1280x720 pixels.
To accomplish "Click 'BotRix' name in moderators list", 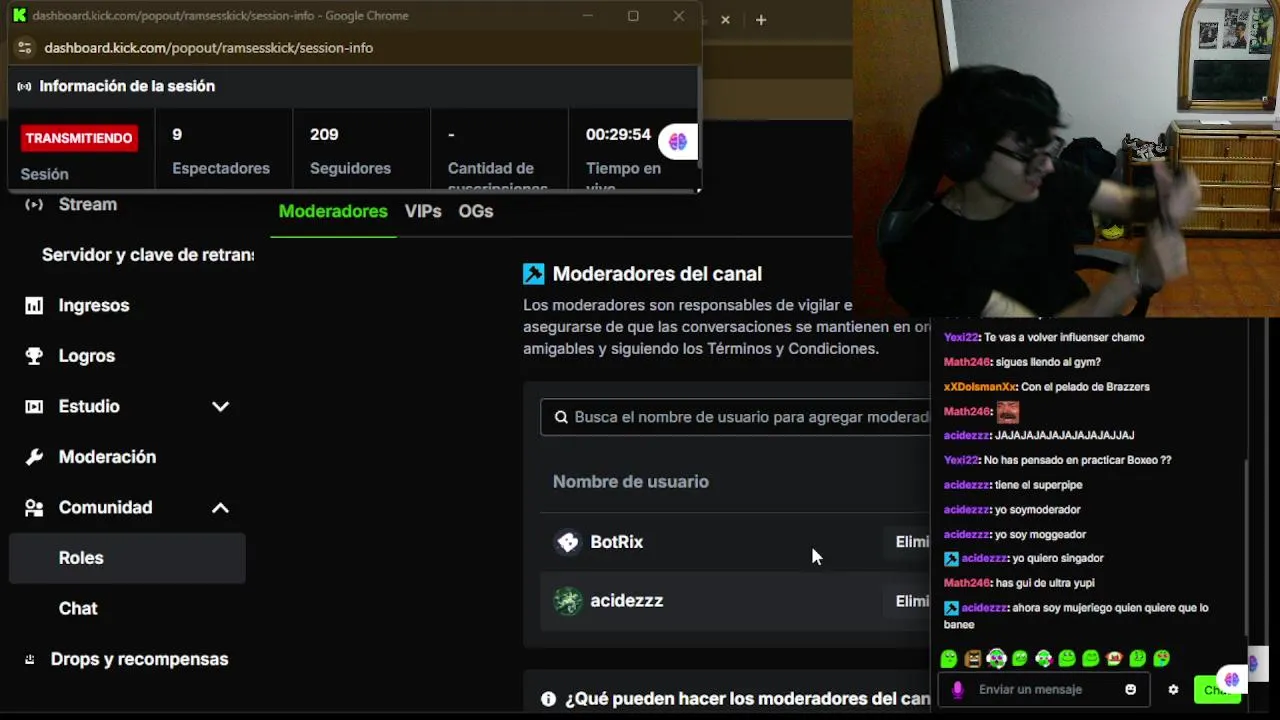I will coord(617,542).
